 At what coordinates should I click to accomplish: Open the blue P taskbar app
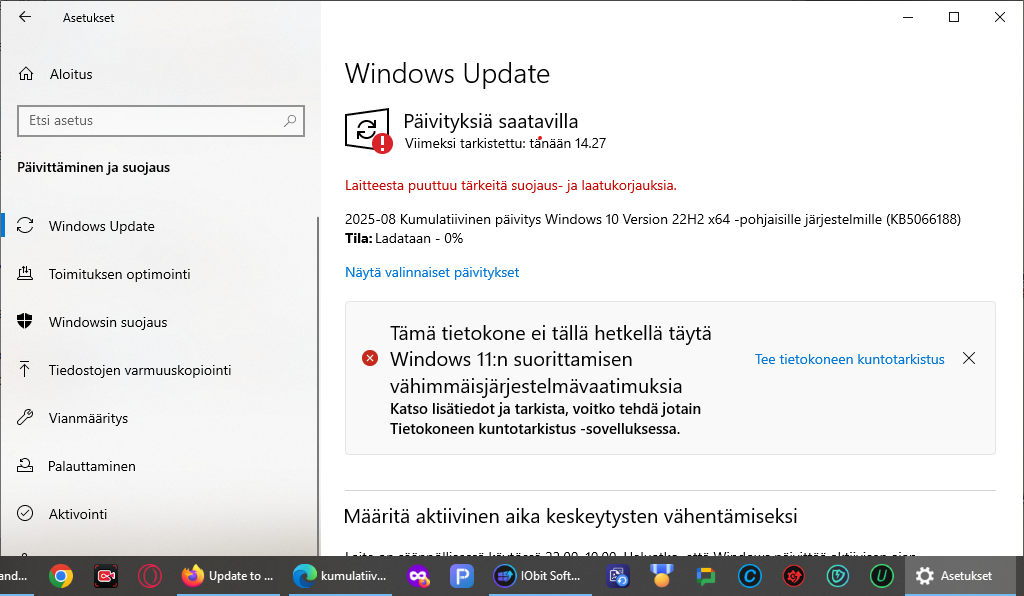click(x=462, y=576)
